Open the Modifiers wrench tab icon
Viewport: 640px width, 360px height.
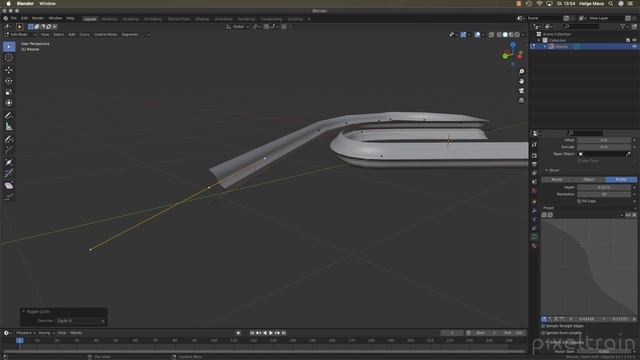(x=534, y=211)
